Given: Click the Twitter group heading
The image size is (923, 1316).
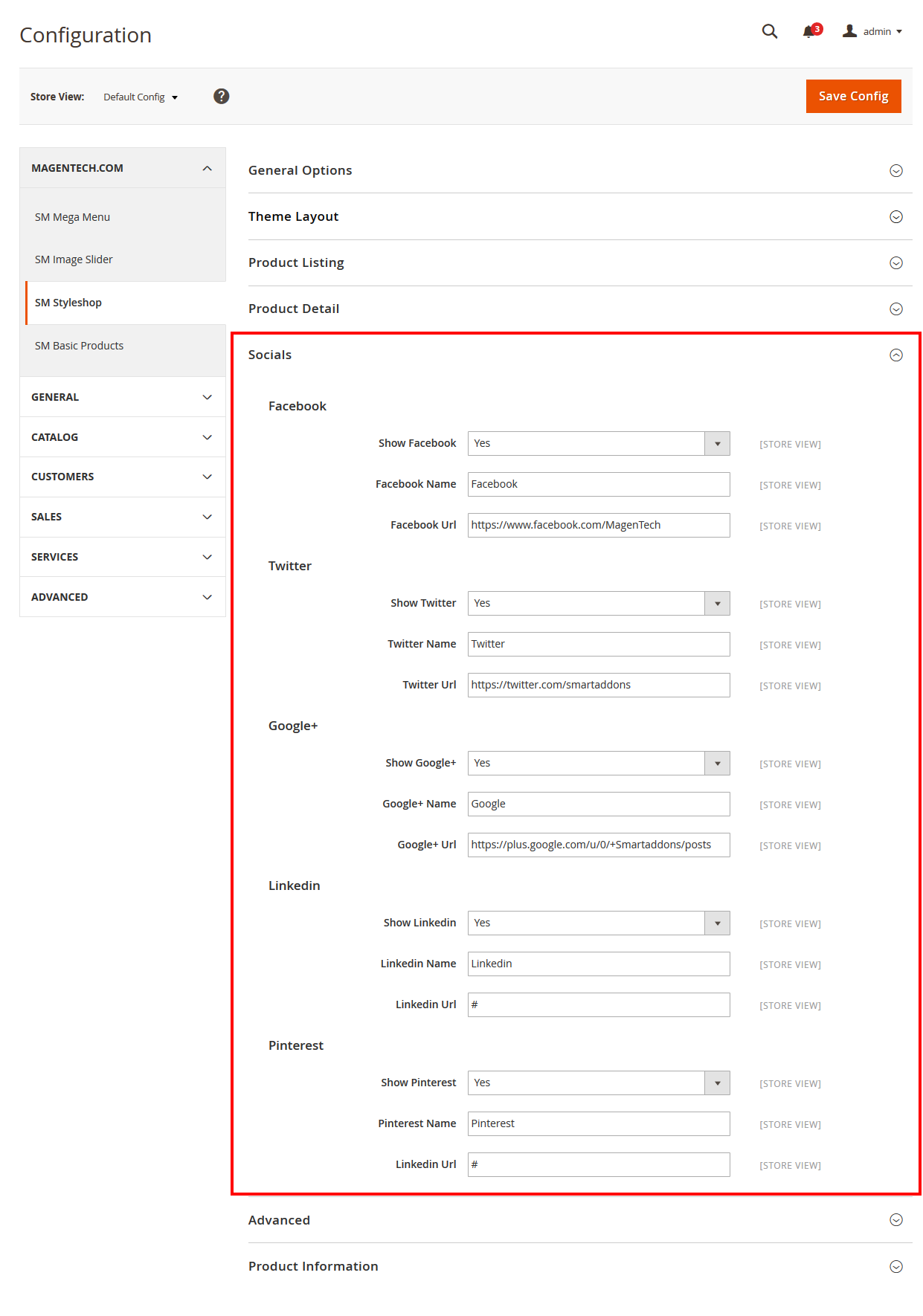Looking at the screenshot, I should point(290,566).
